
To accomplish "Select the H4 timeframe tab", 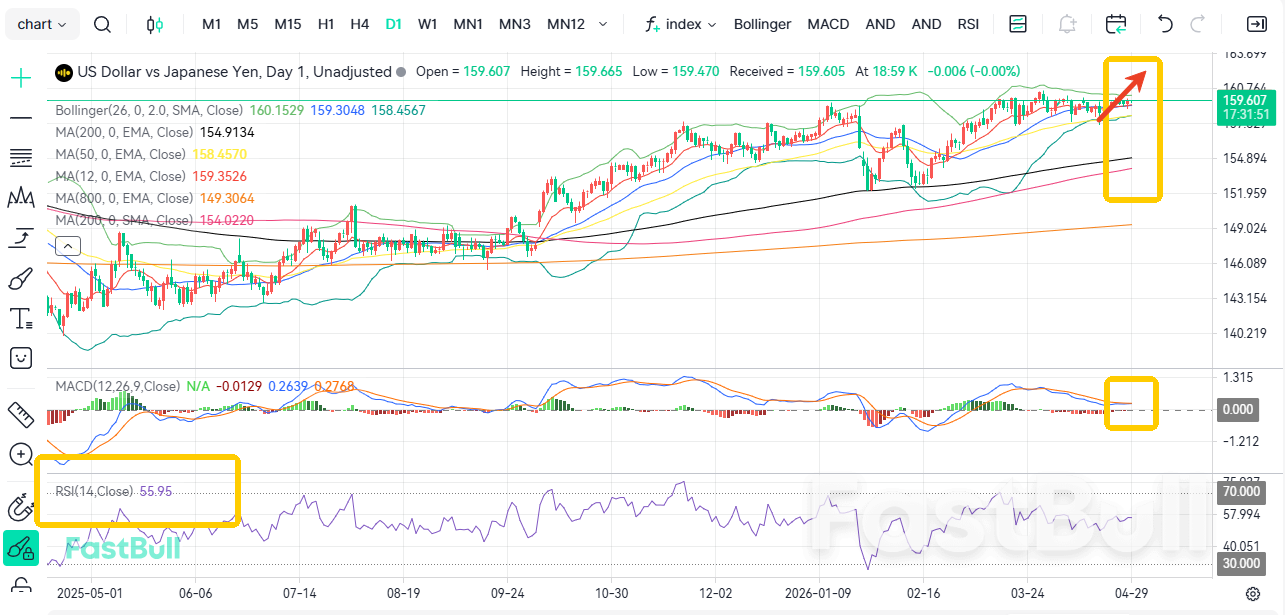I will click(x=359, y=24).
